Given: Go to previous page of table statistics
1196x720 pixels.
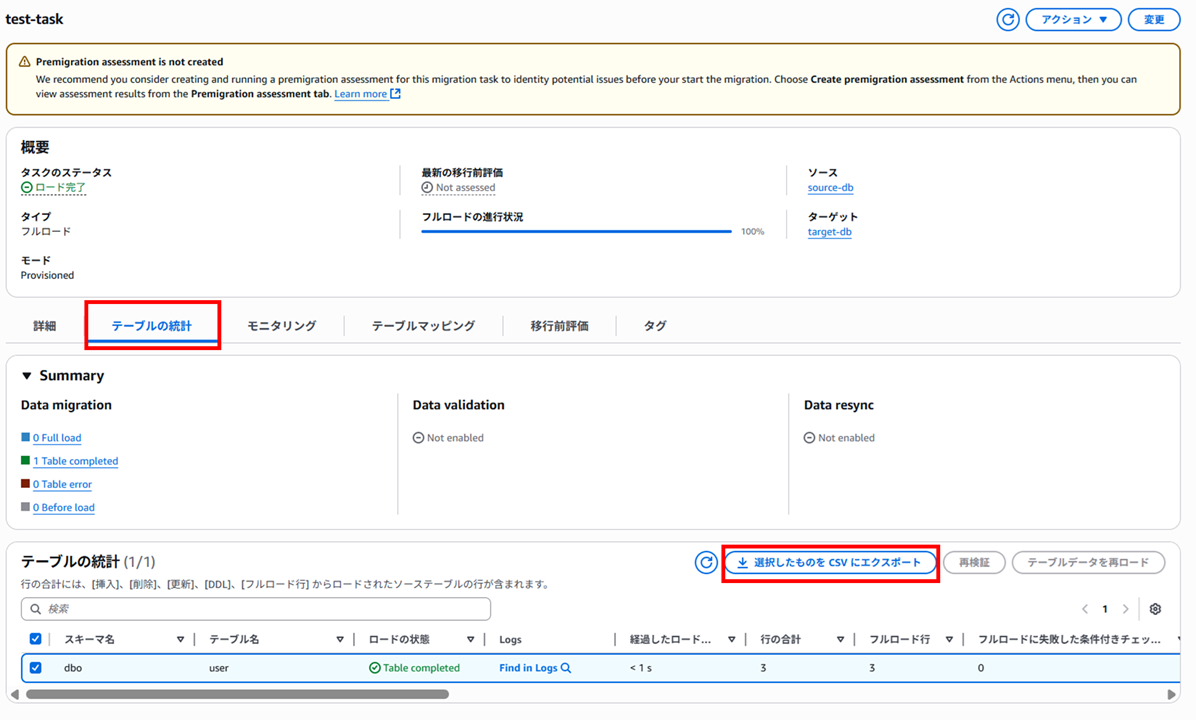Looking at the screenshot, I should coord(1085,609).
